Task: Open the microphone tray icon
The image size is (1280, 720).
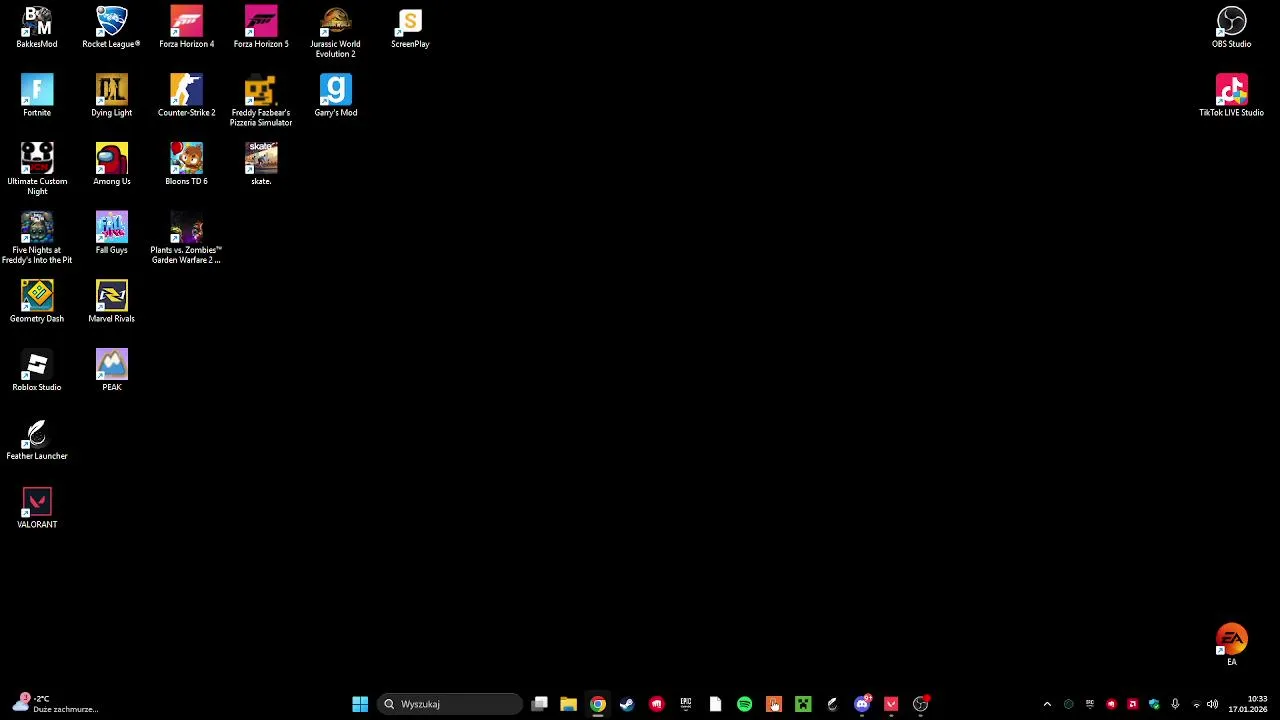Action: point(1175,704)
